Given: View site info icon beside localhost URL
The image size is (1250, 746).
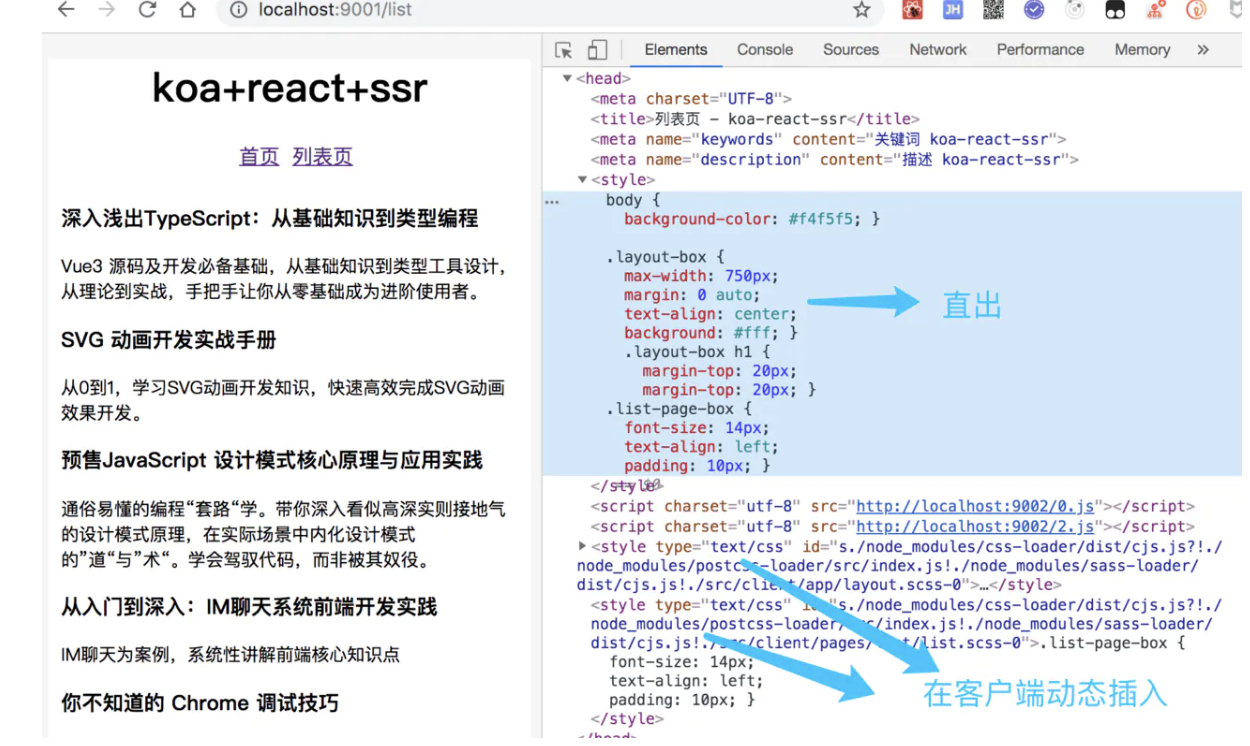Looking at the screenshot, I should tap(238, 10).
